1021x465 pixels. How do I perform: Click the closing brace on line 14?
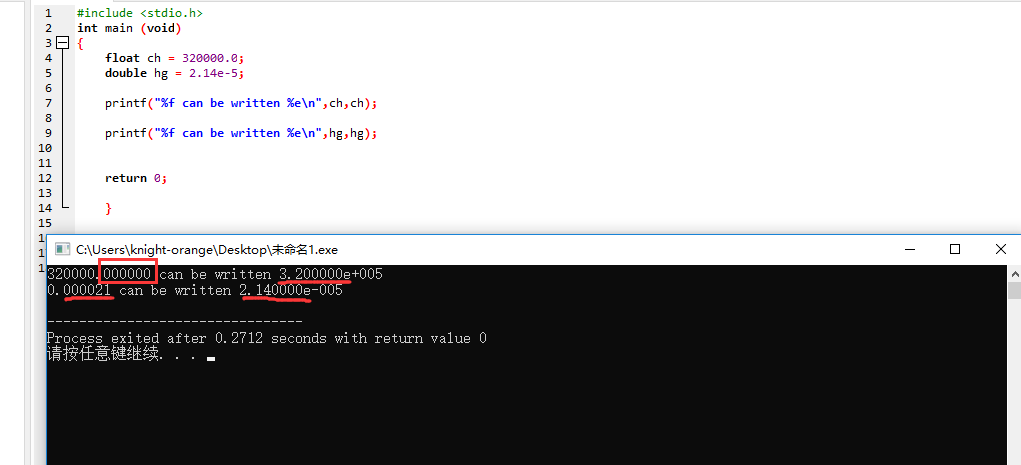109,208
